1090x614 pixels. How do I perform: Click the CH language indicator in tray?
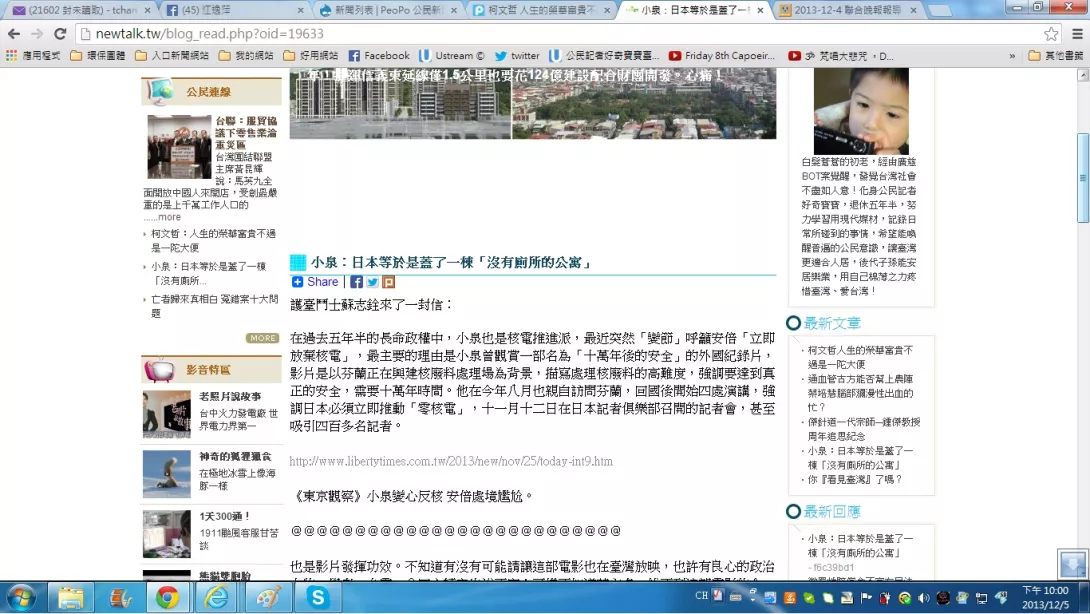pos(701,596)
